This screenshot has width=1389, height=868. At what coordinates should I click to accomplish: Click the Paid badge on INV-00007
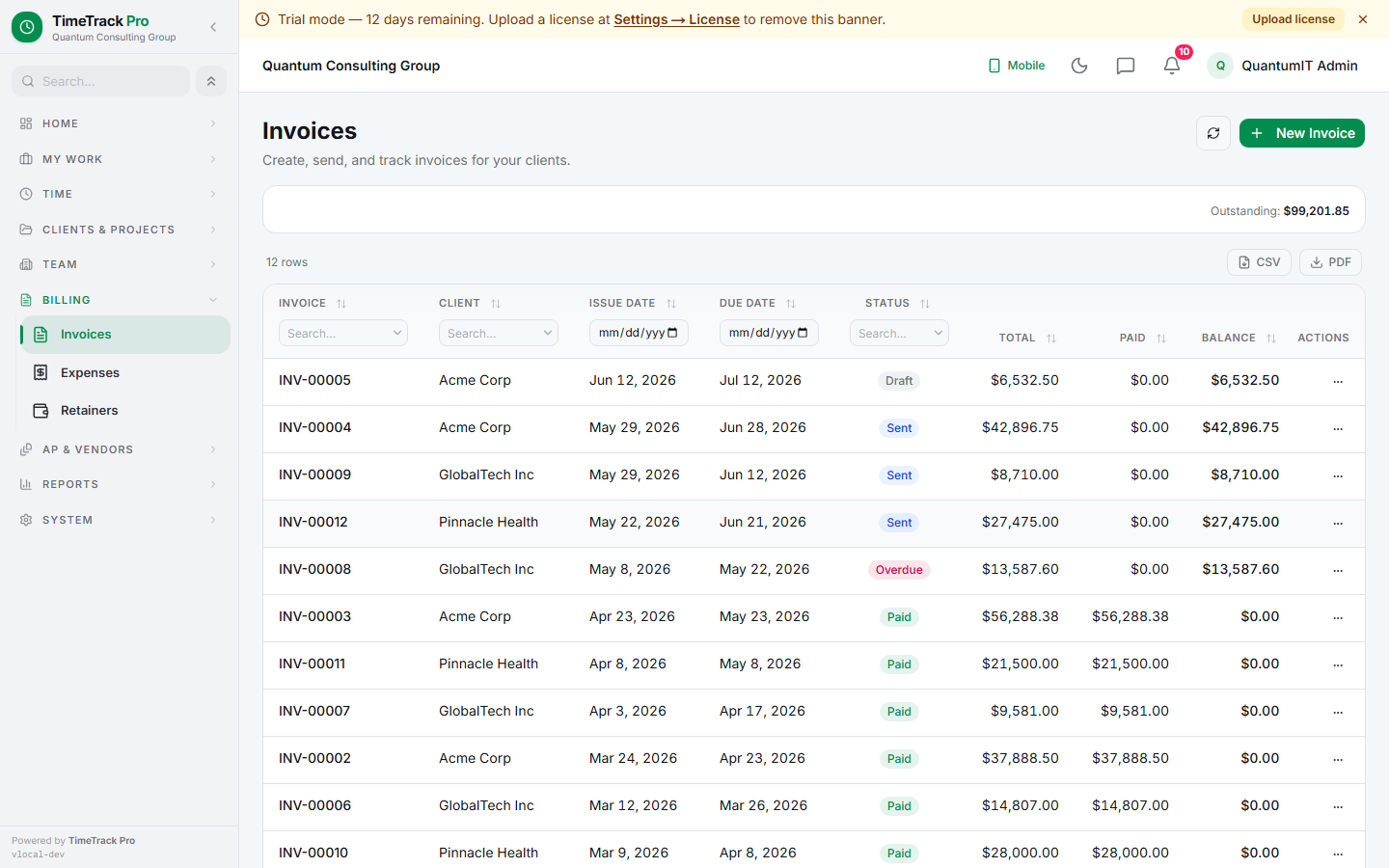coord(899,712)
